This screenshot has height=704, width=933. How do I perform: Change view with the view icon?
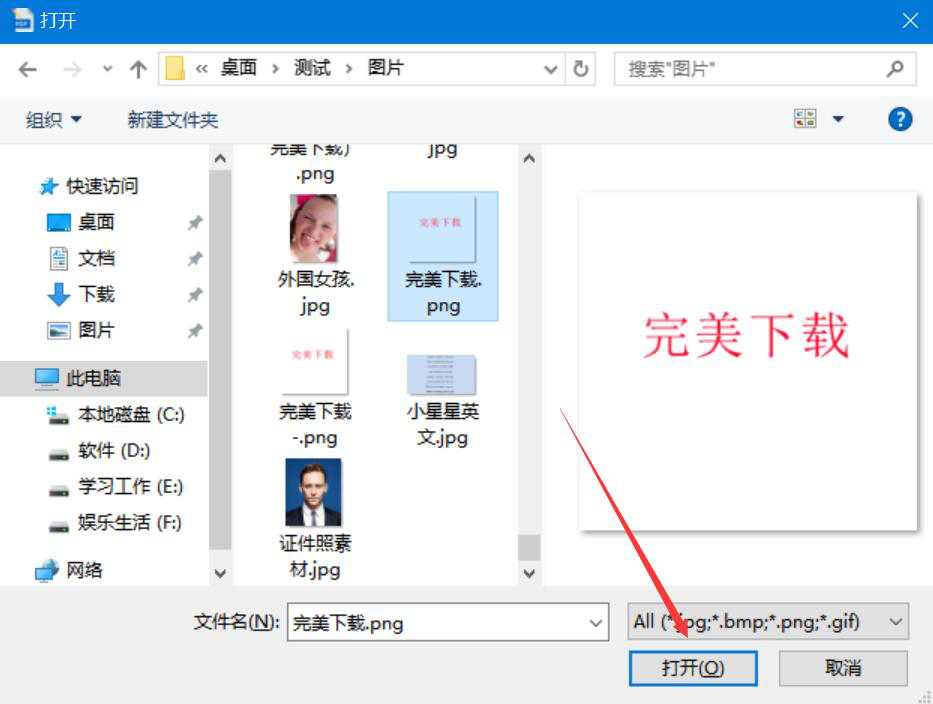tap(805, 118)
